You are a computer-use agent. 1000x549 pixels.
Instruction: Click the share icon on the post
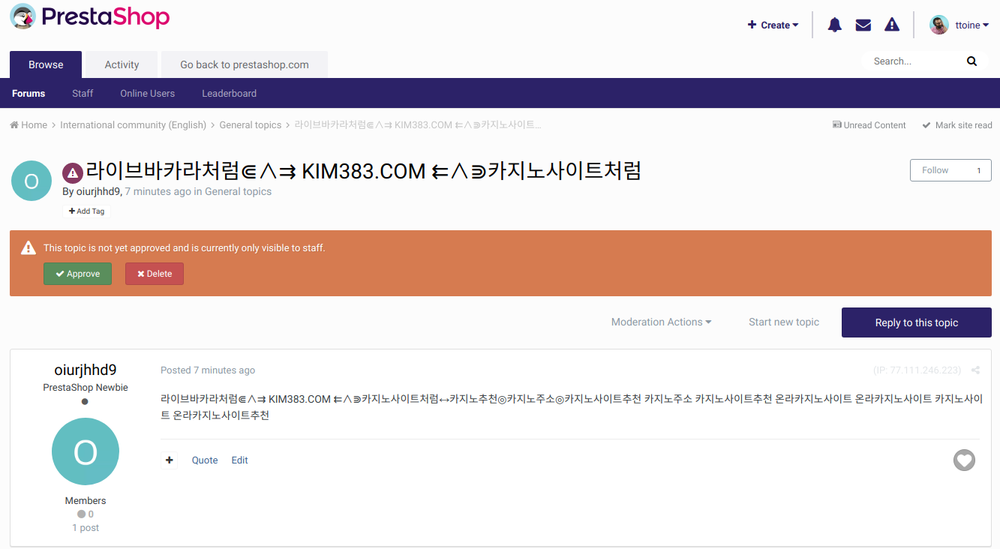coord(975,370)
